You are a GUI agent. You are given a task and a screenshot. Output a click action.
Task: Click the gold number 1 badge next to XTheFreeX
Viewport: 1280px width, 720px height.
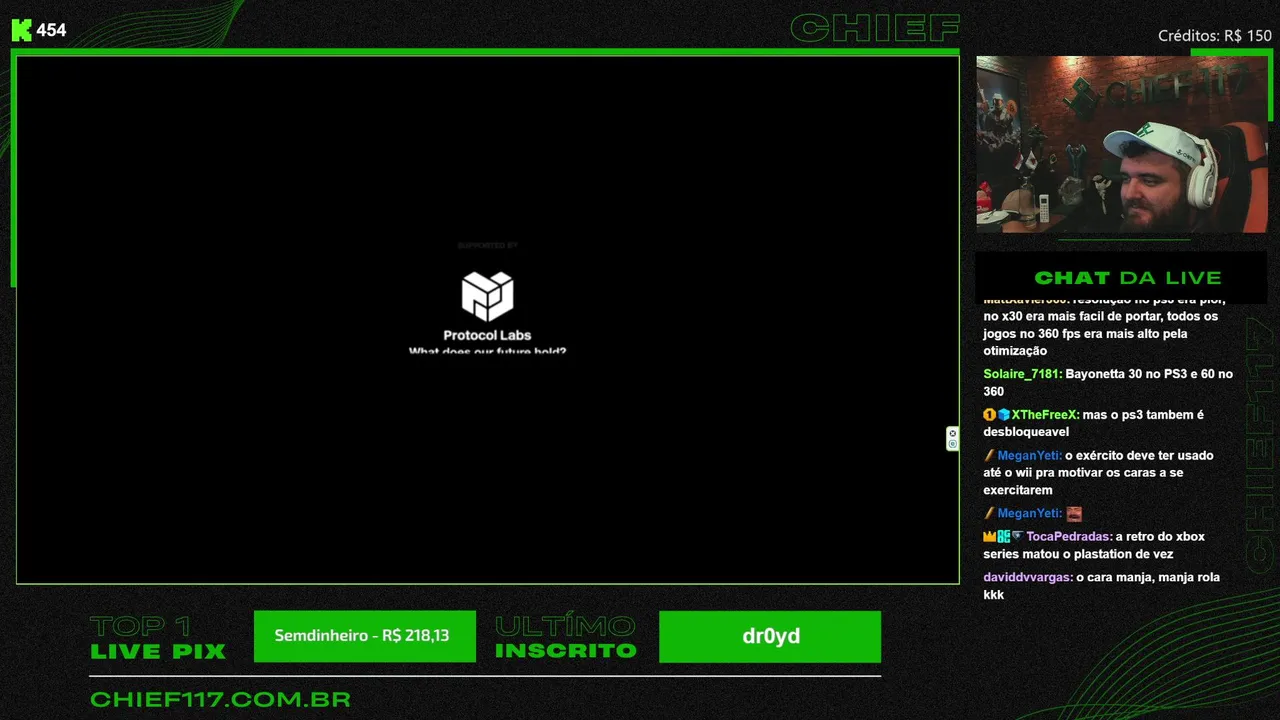[x=989, y=414]
